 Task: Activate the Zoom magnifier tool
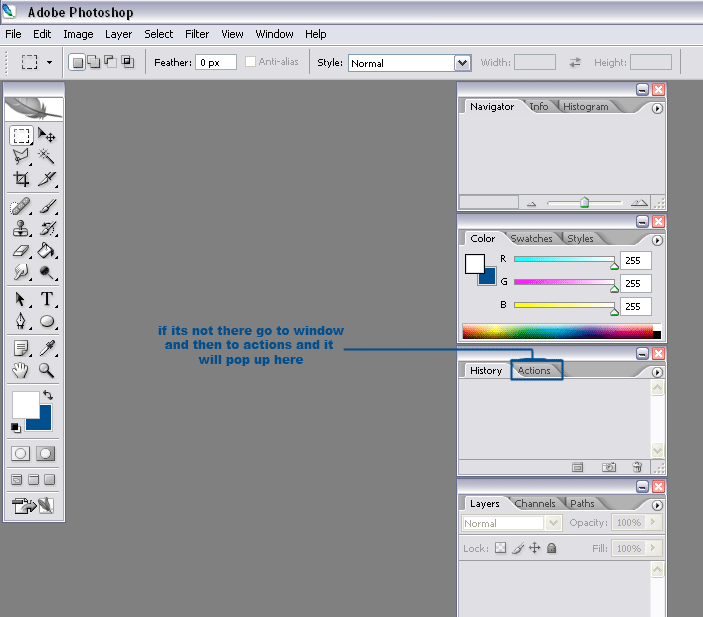point(47,370)
